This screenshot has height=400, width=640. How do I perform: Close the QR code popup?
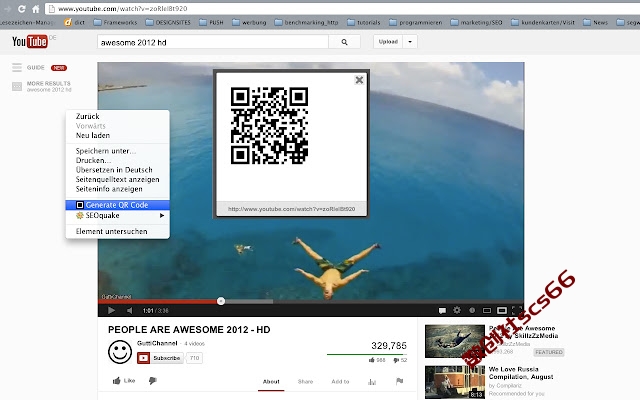pos(359,80)
